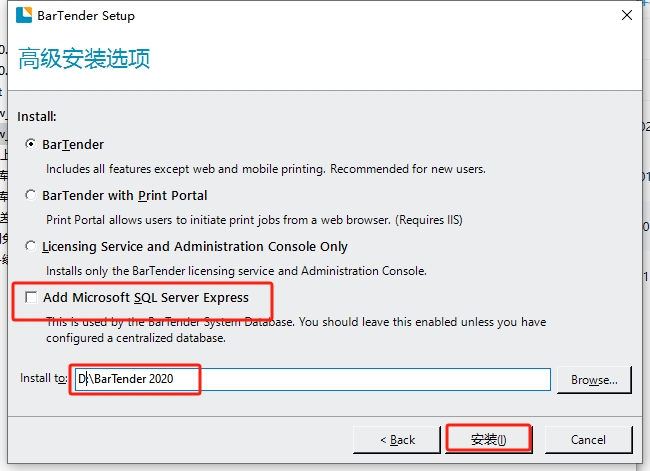Click the "BarTender Setup" title bar text
The width and height of the screenshot is (650, 471).
pos(86,16)
